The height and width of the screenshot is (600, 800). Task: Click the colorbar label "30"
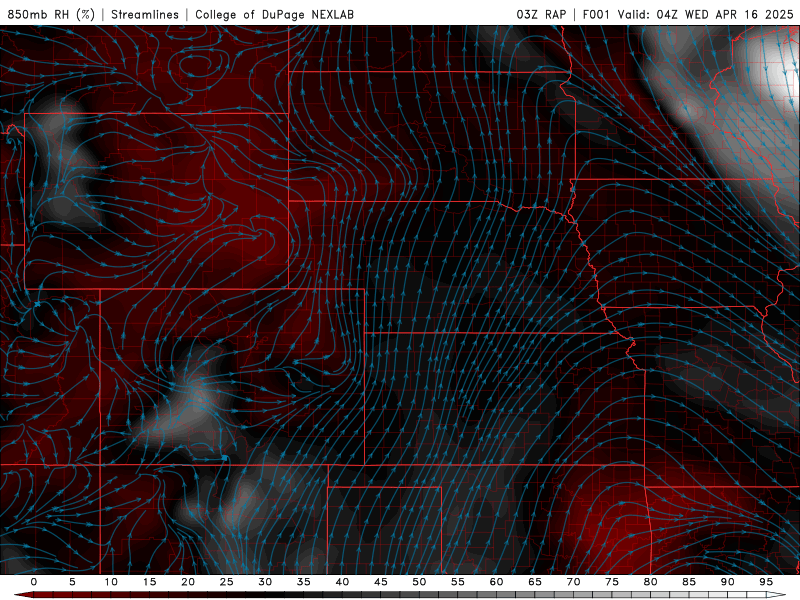click(x=265, y=582)
